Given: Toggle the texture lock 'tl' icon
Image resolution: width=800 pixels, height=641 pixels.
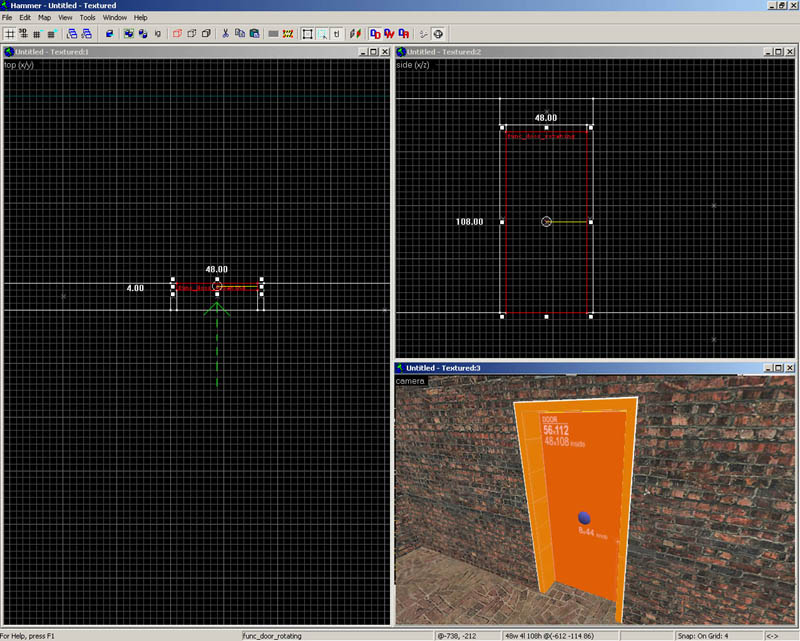Looking at the screenshot, I should click(336, 34).
